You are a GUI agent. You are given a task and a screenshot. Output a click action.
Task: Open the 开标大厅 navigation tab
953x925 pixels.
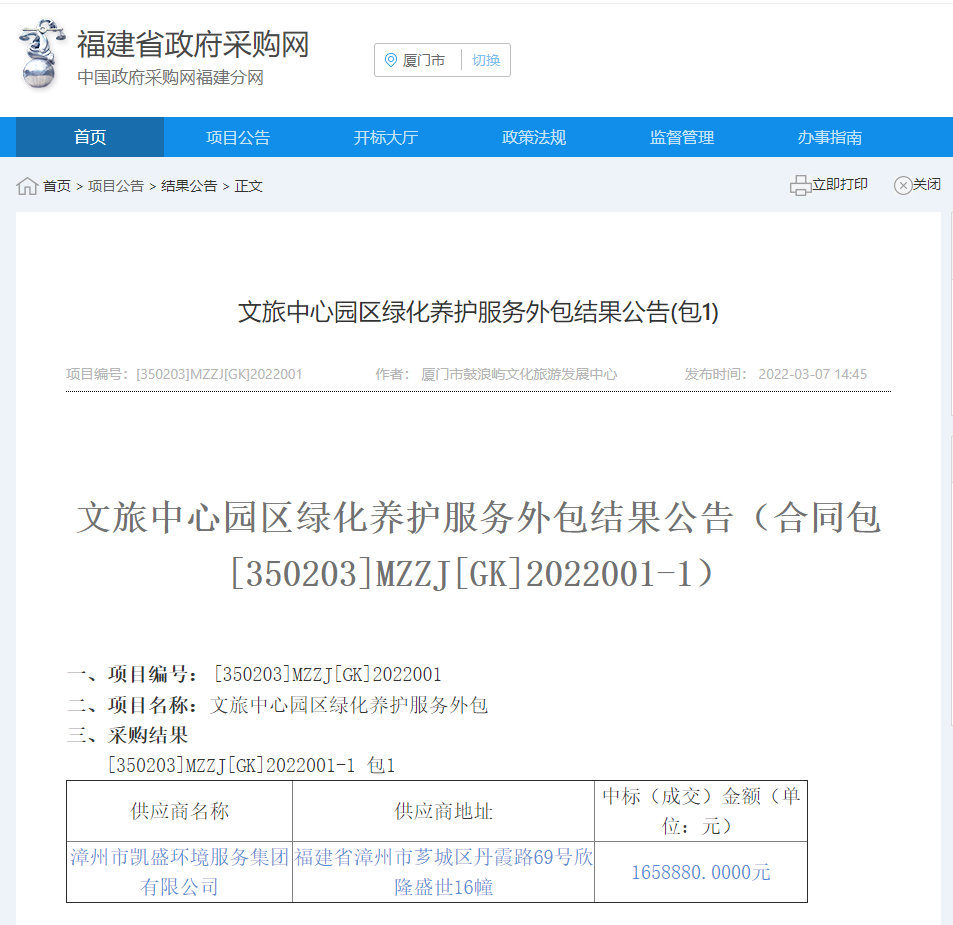click(386, 137)
